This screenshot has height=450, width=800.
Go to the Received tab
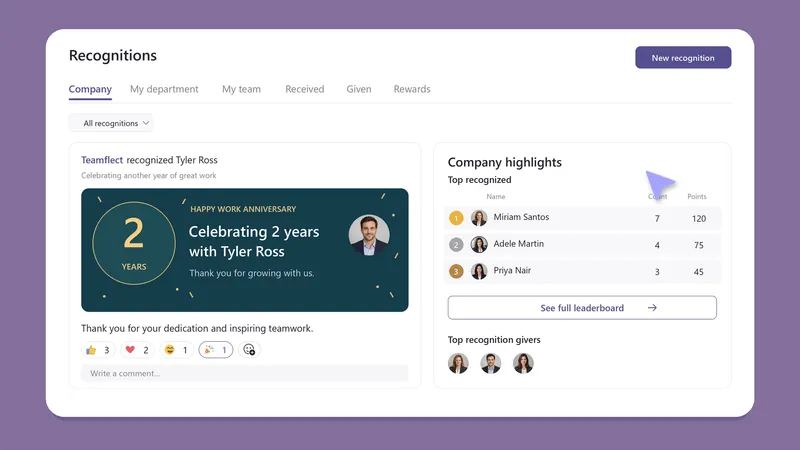click(305, 89)
